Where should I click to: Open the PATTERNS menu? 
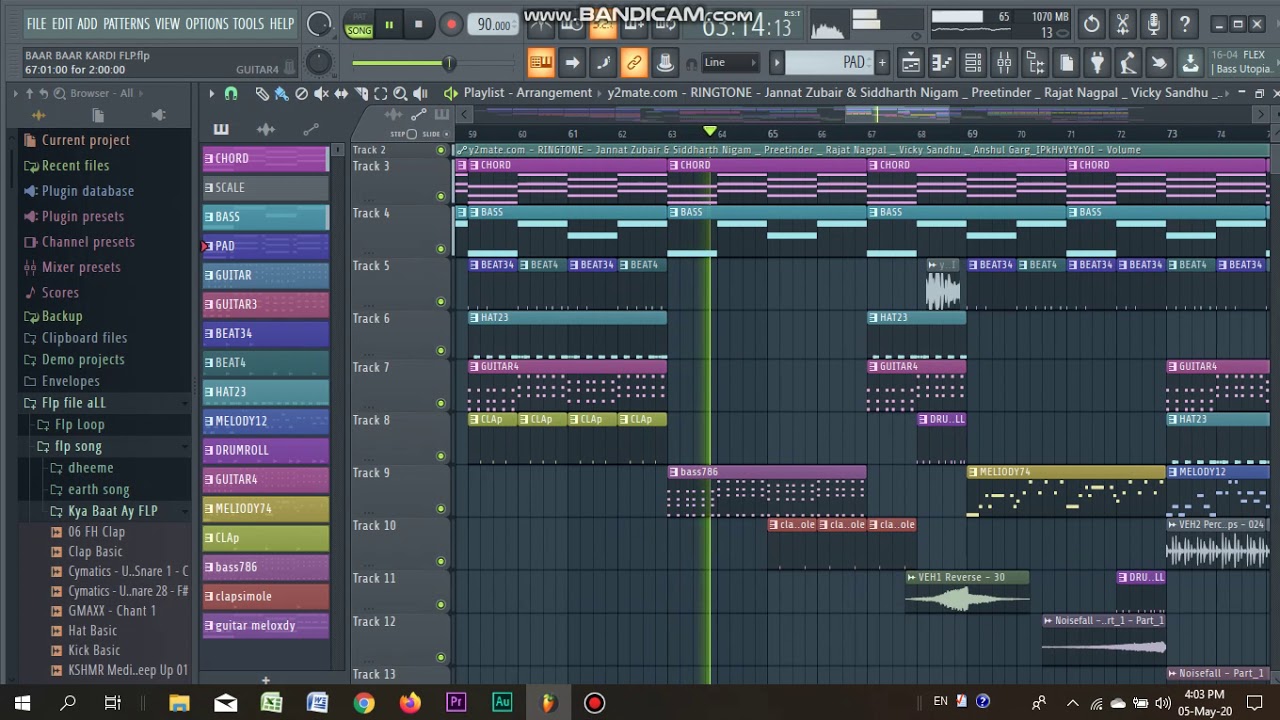tap(126, 24)
